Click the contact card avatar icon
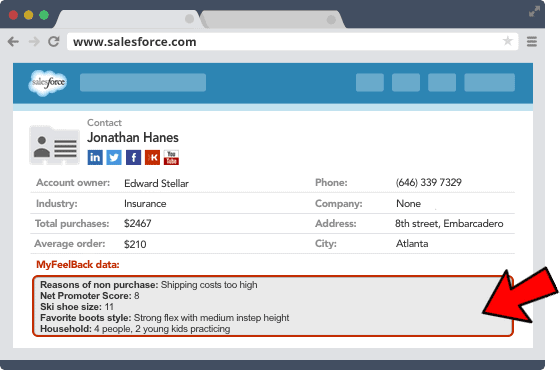The width and height of the screenshot is (560, 370). point(54,146)
